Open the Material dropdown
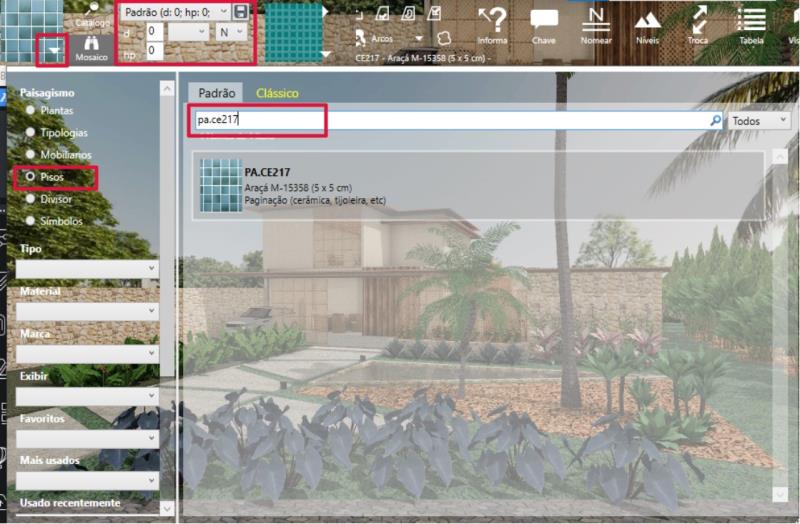Screen dimensions: 800x524 coord(87,311)
